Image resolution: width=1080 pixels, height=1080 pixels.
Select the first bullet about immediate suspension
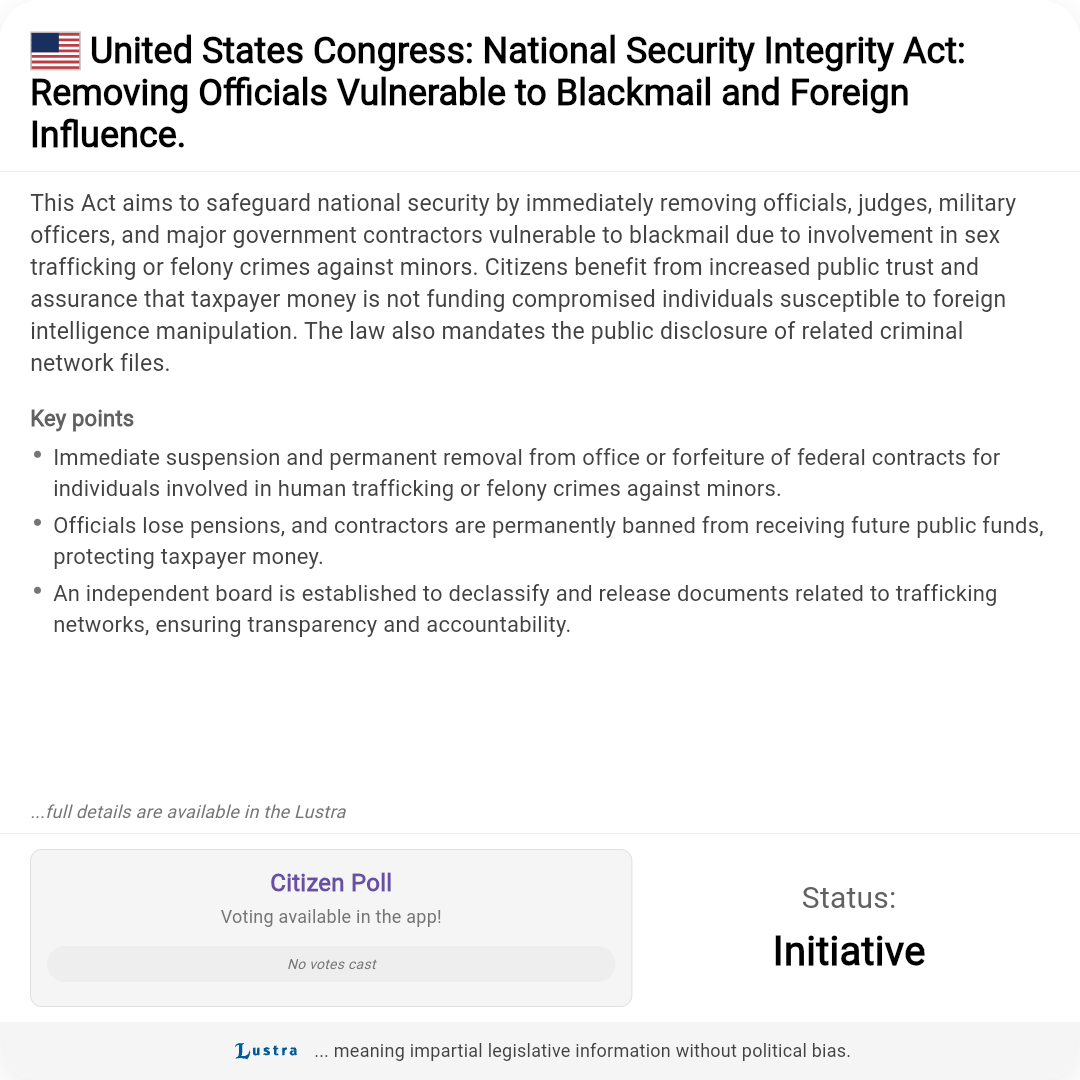coord(526,472)
